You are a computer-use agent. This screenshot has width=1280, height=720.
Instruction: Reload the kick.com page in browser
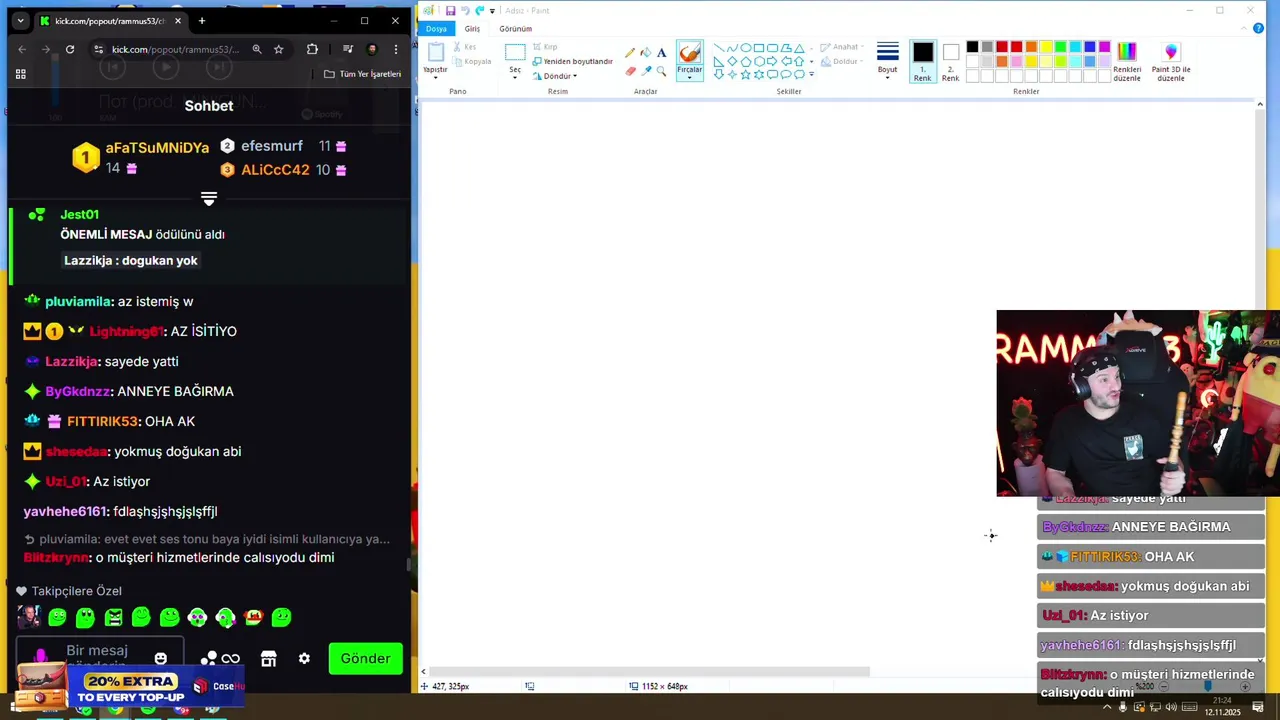point(70,49)
